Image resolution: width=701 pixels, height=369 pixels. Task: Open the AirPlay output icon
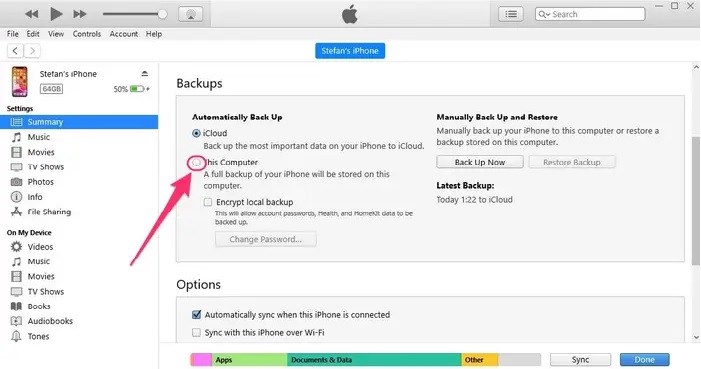pyautogui.click(x=190, y=14)
